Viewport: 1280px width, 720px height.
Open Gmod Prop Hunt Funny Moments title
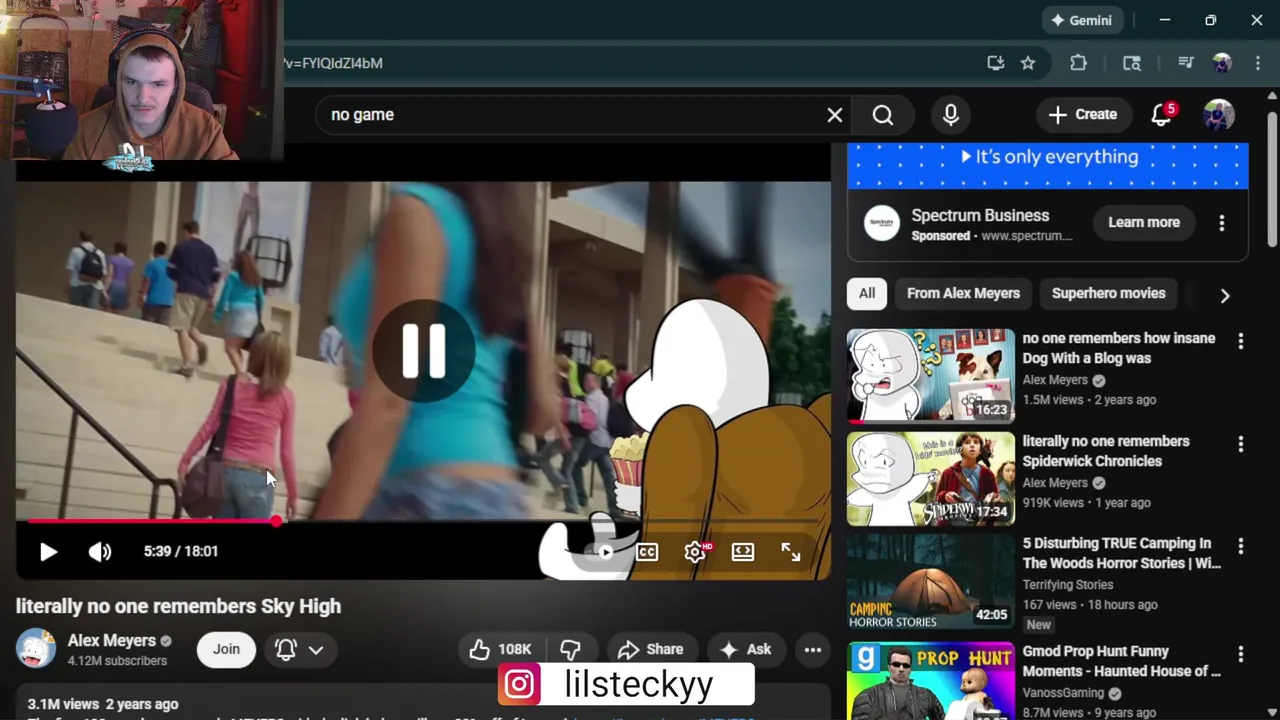[x=1121, y=661]
